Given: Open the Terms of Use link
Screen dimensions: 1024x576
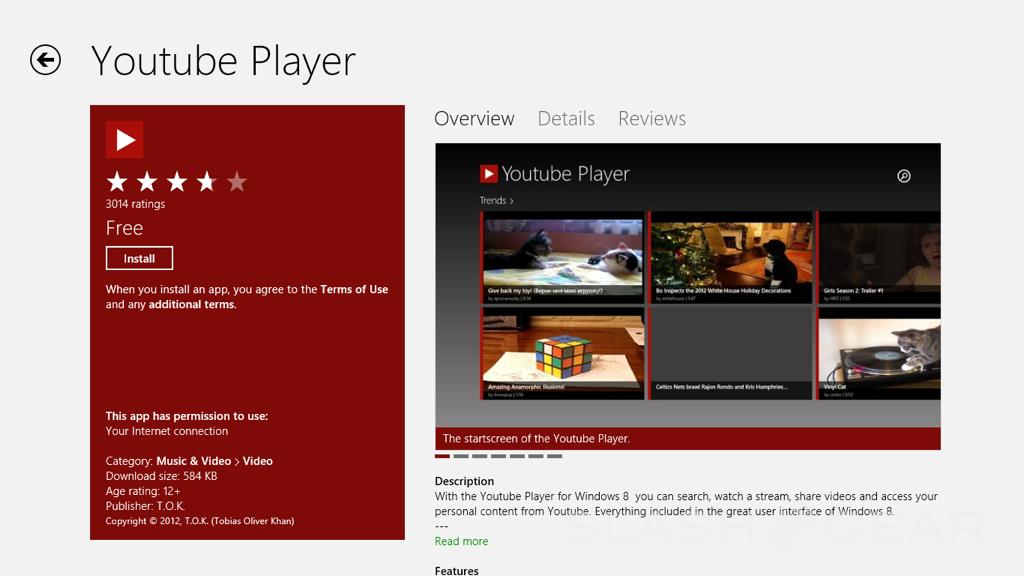Looking at the screenshot, I should pyautogui.click(x=354, y=289).
